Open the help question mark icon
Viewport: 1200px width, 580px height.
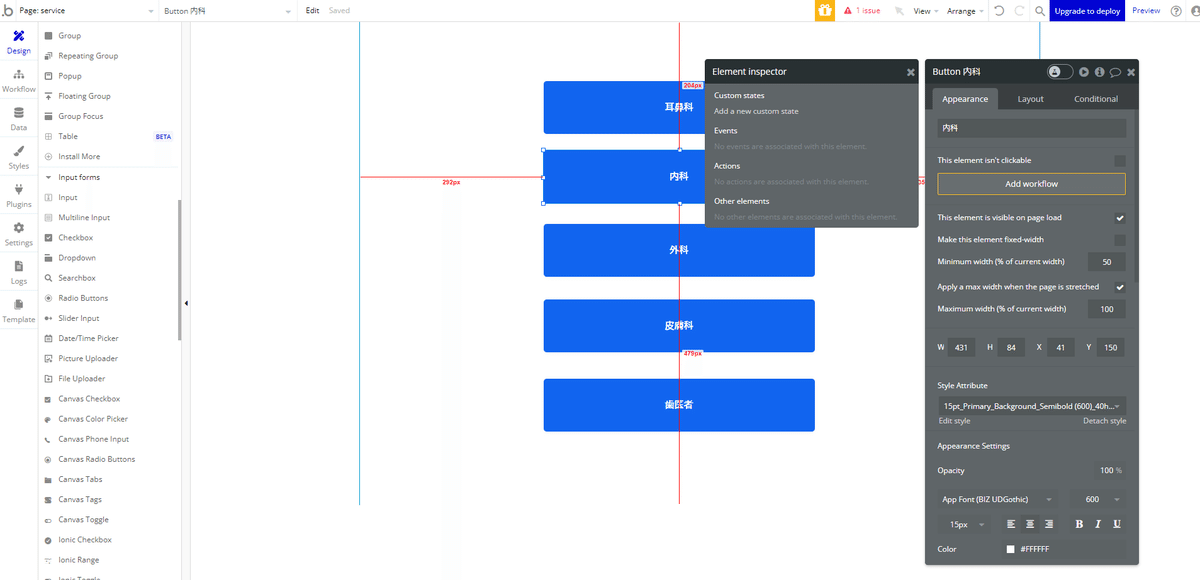(x=1175, y=10)
